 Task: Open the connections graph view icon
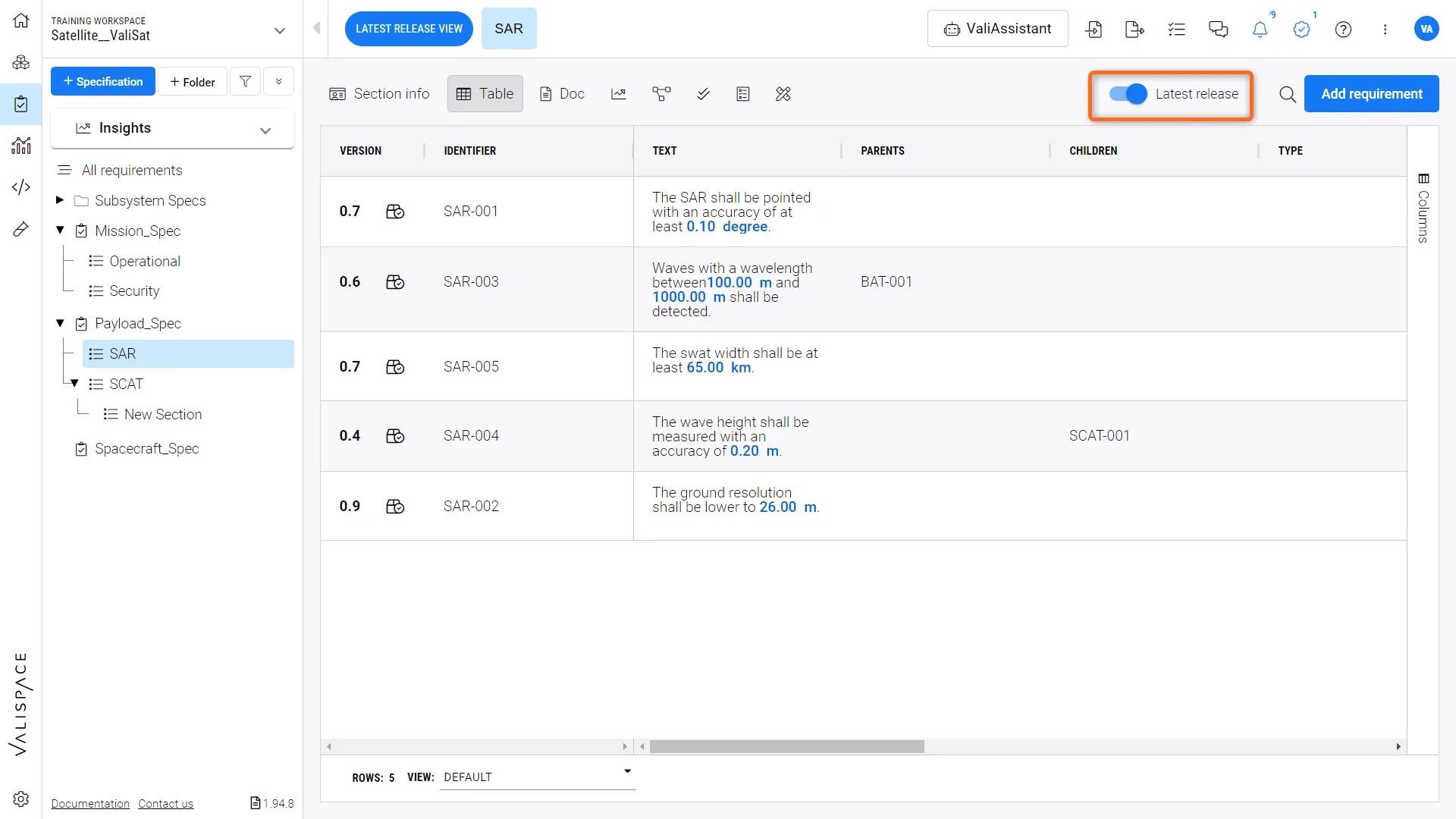click(x=661, y=94)
